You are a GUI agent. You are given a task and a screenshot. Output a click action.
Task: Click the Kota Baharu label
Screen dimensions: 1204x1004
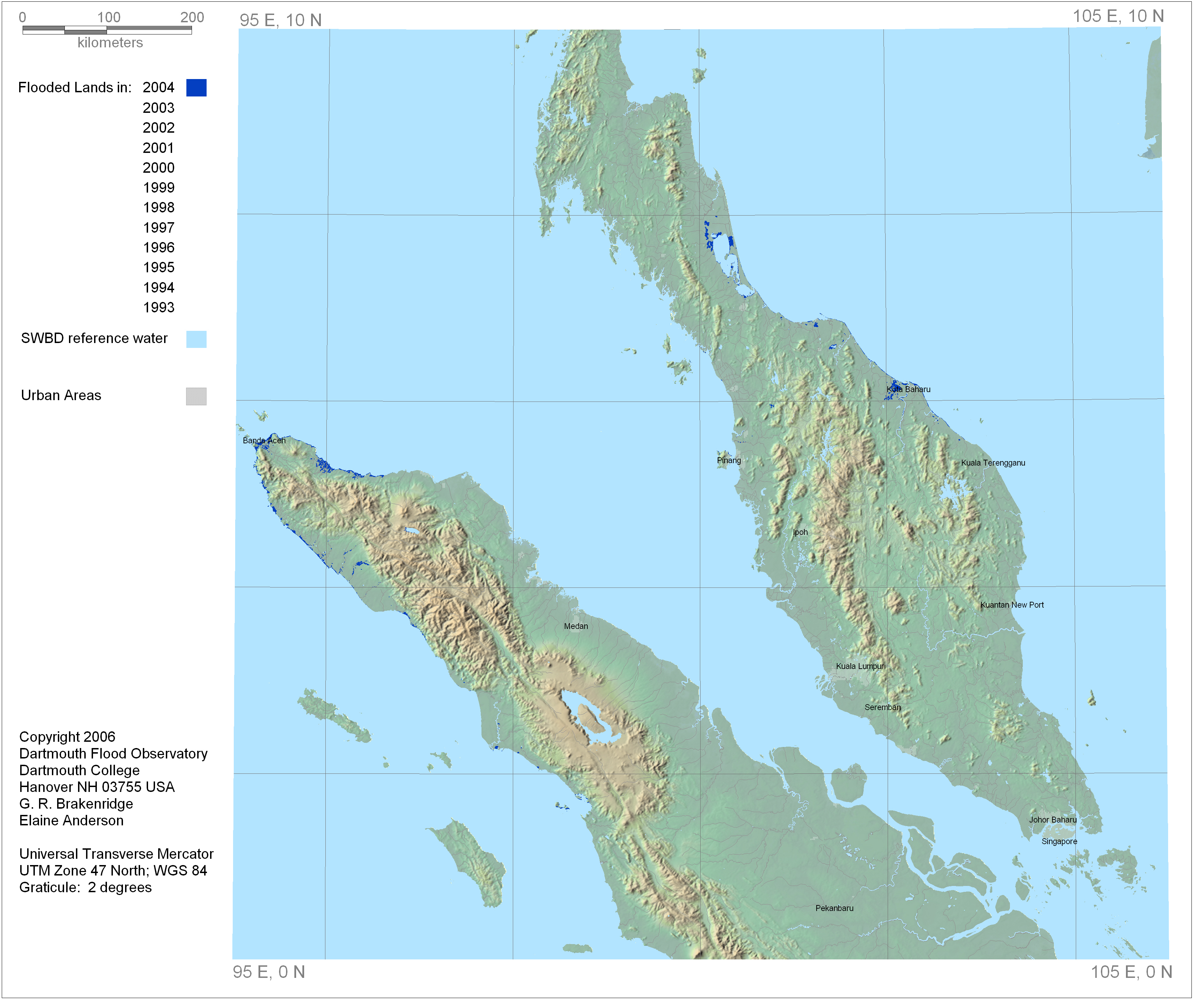tap(909, 390)
